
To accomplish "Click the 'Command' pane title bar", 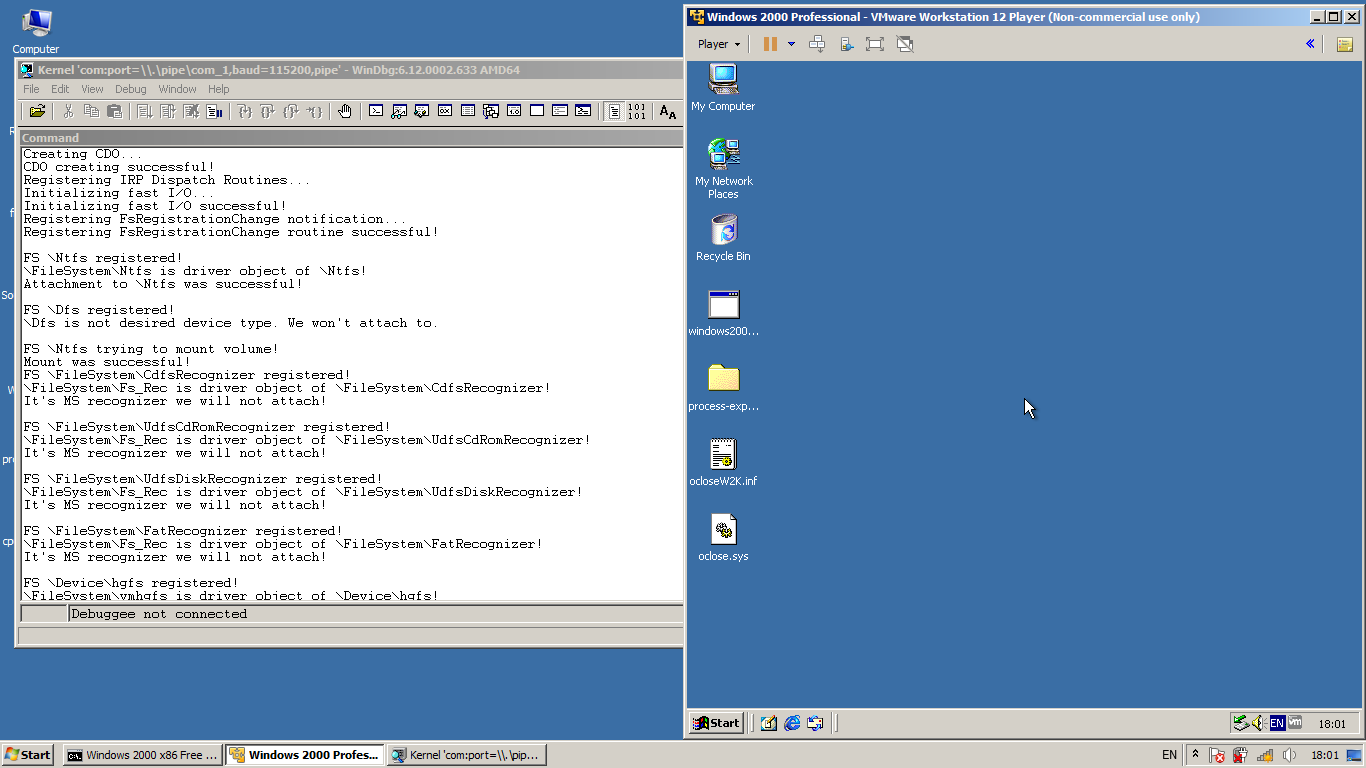I will (351, 138).
